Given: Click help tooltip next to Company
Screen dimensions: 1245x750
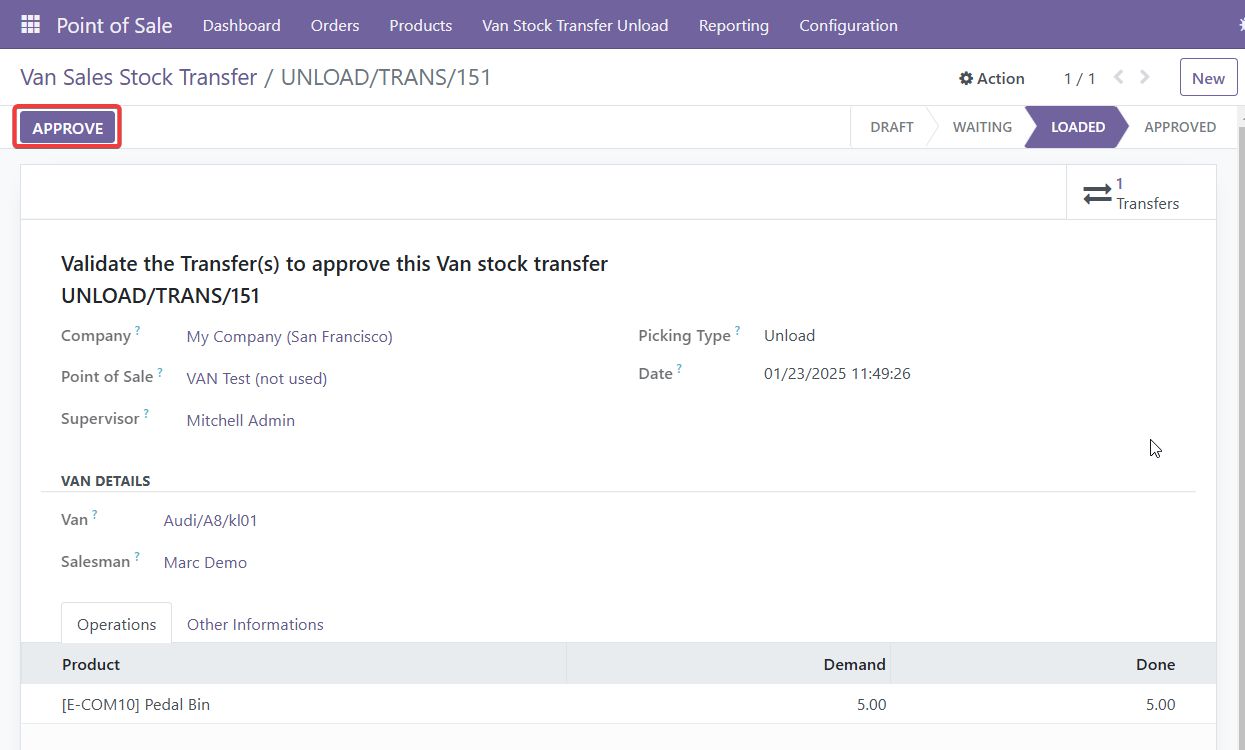Looking at the screenshot, I should 138,330.
